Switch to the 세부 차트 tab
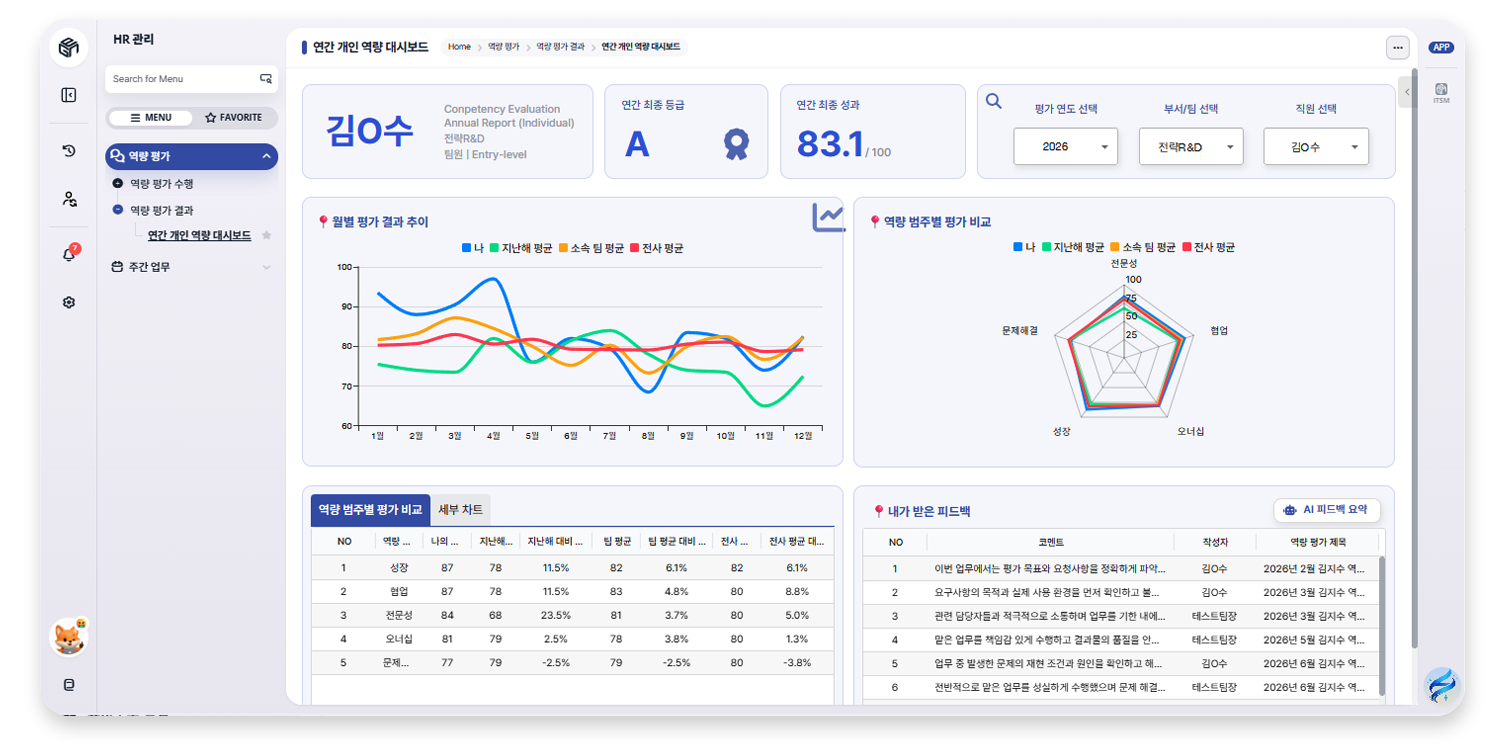This screenshot has height=751, width=1500. click(460, 510)
